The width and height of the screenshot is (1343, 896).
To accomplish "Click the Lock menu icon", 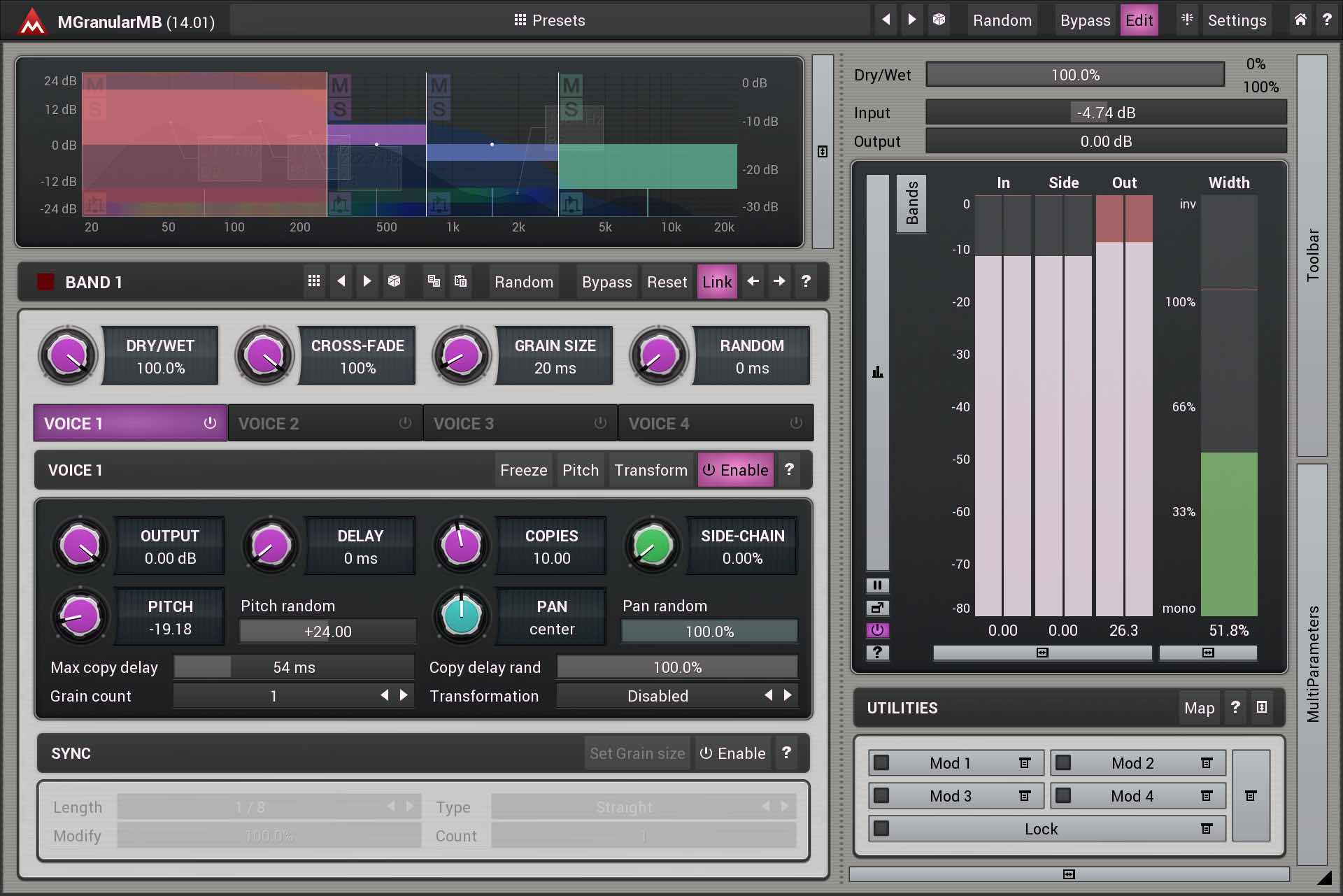I will pos(1207,829).
